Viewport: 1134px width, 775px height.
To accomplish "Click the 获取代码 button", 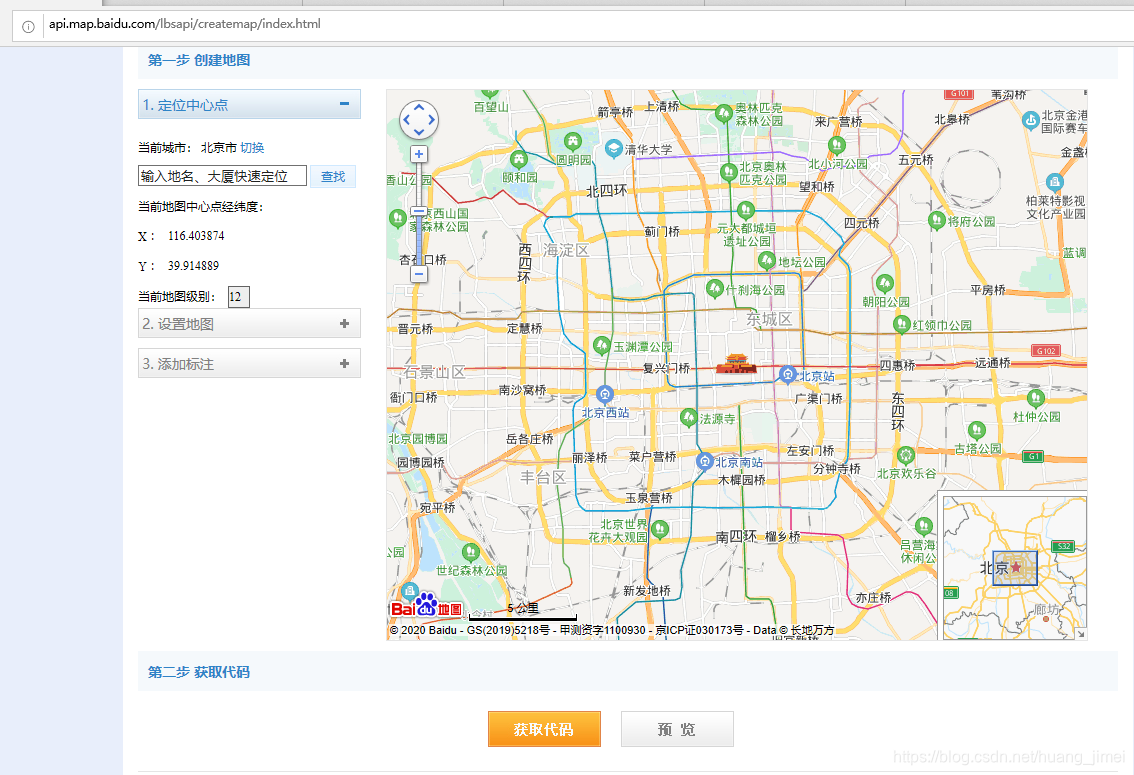I will pyautogui.click(x=544, y=729).
